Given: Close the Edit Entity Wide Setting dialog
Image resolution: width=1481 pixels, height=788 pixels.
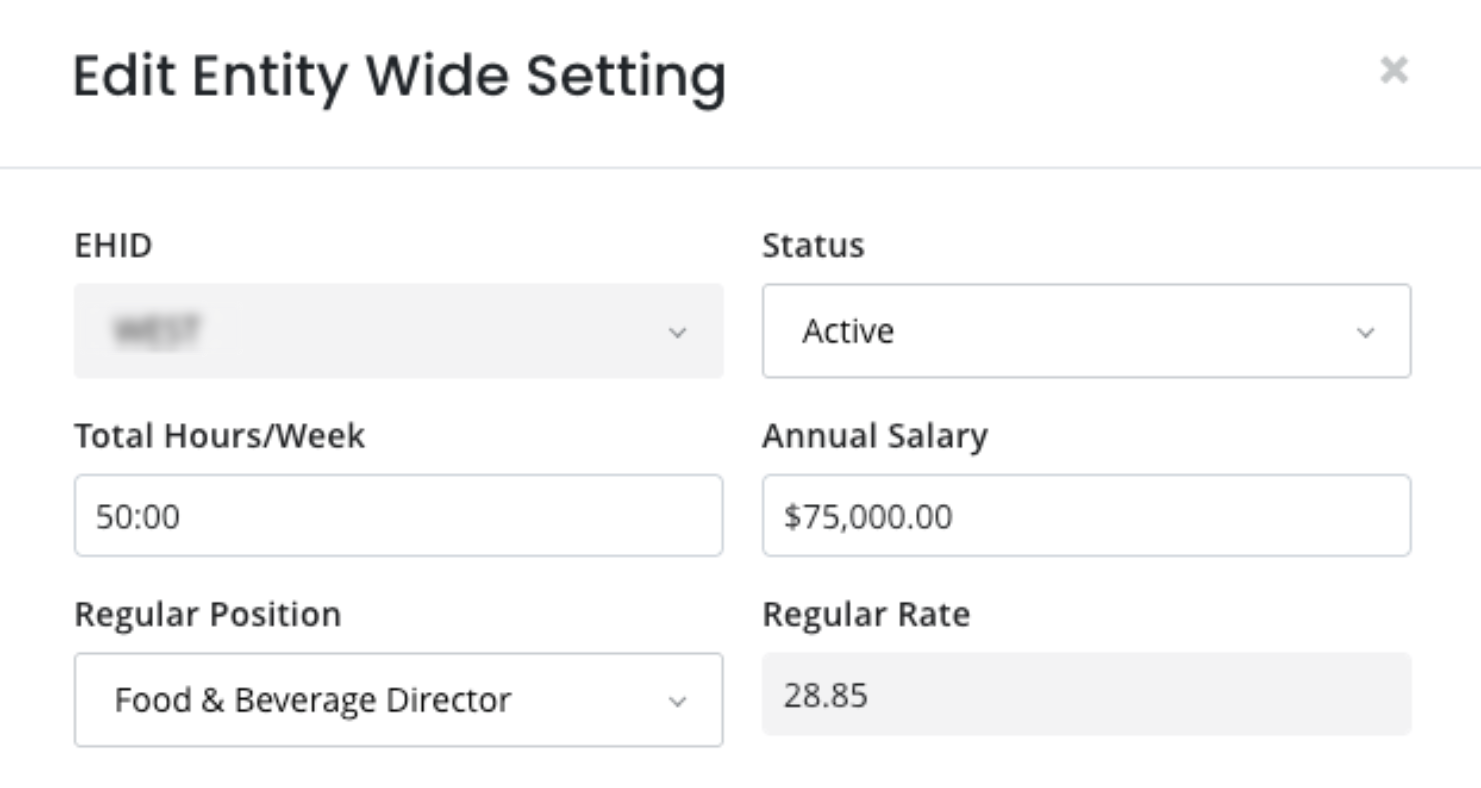Looking at the screenshot, I should click(1393, 70).
